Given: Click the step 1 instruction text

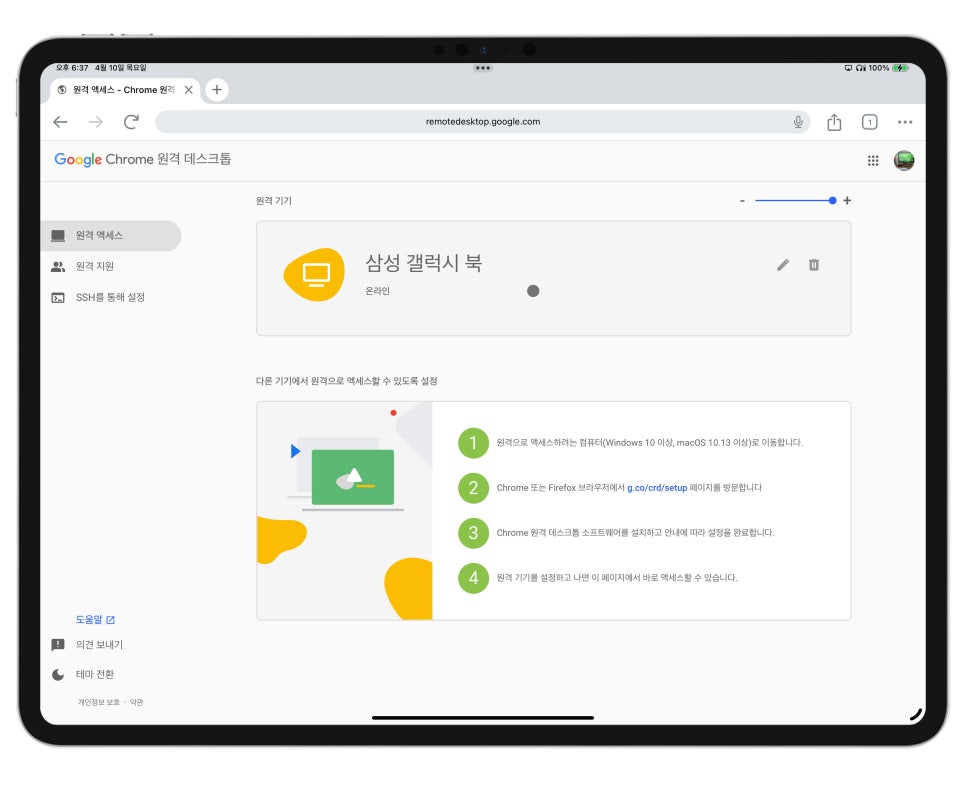Looking at the screenshot, I should click(x=649, y=443).
